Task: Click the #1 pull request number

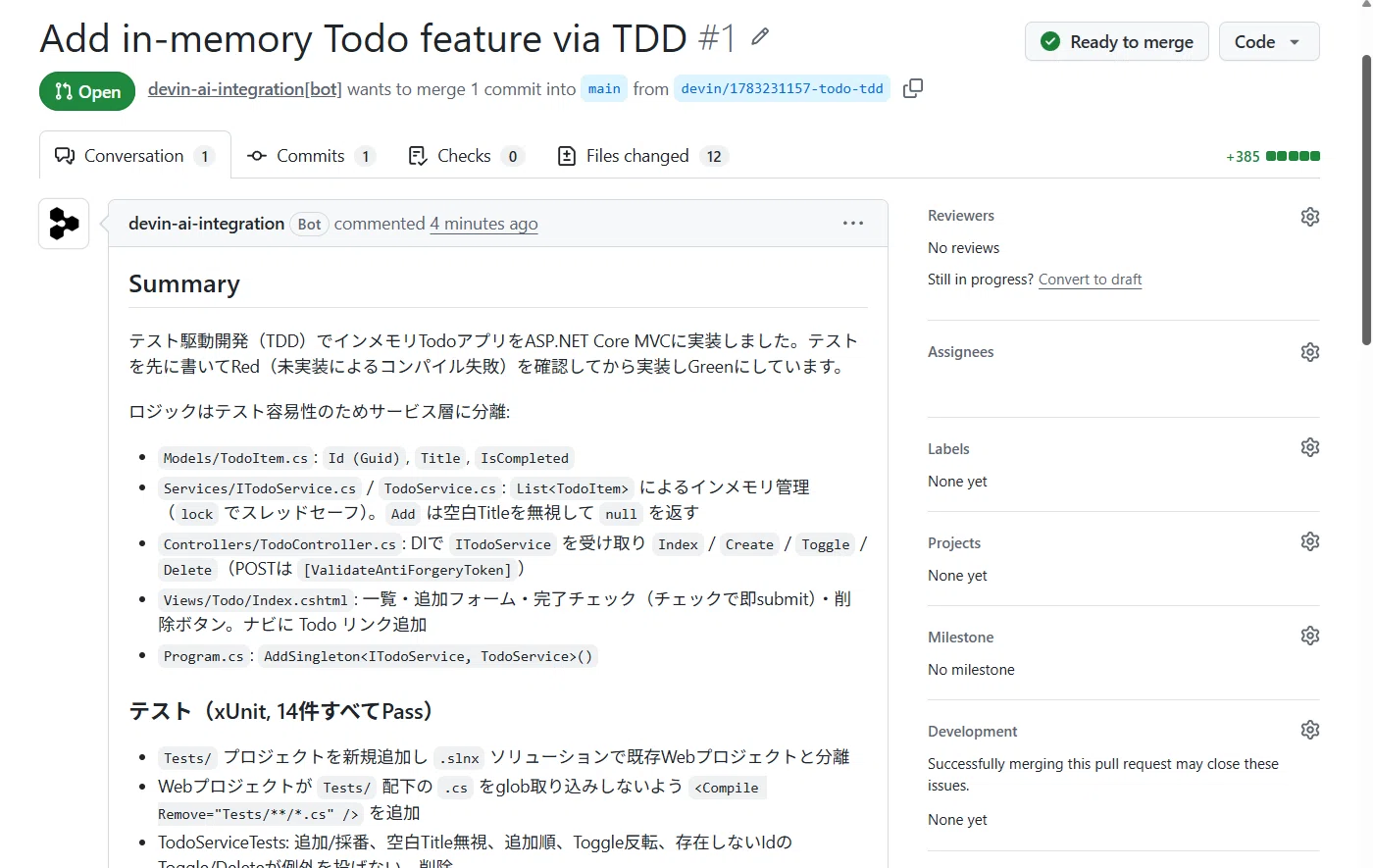Action: coord(718,39)
